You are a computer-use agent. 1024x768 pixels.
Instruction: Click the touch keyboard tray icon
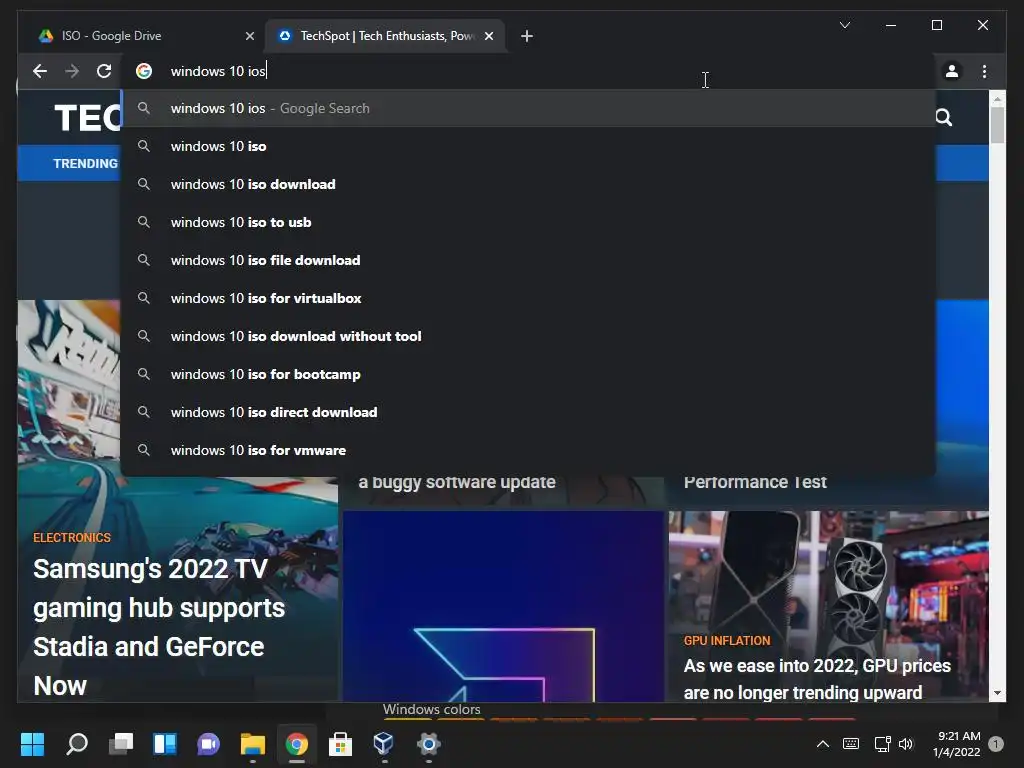pyautogui.click(x=851, y=744)
